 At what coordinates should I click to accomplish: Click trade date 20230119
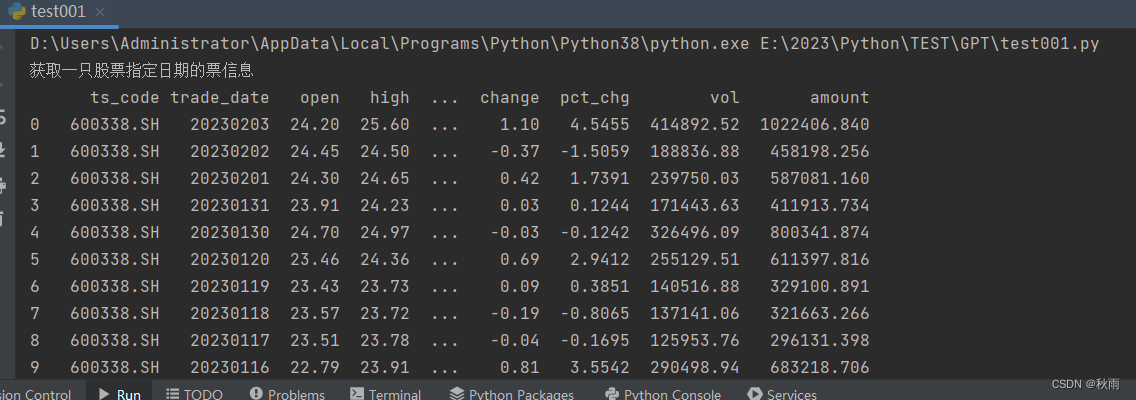tap(230, 286)
